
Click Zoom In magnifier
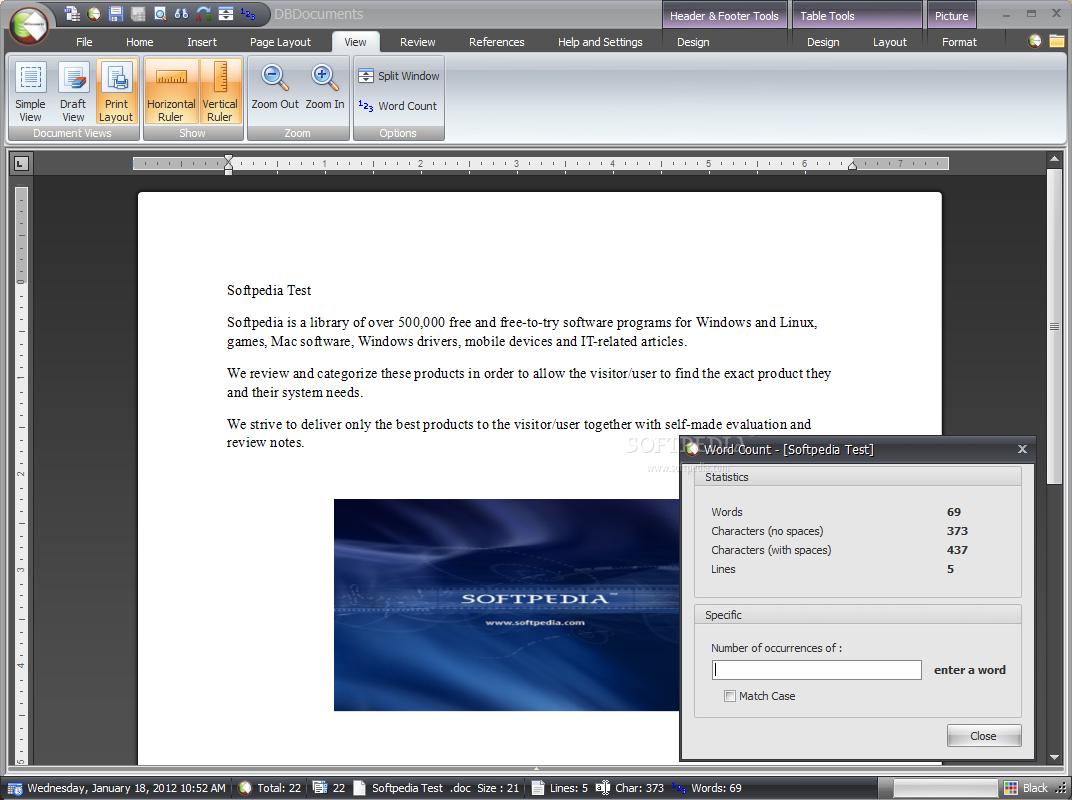(x=325, y=87)
